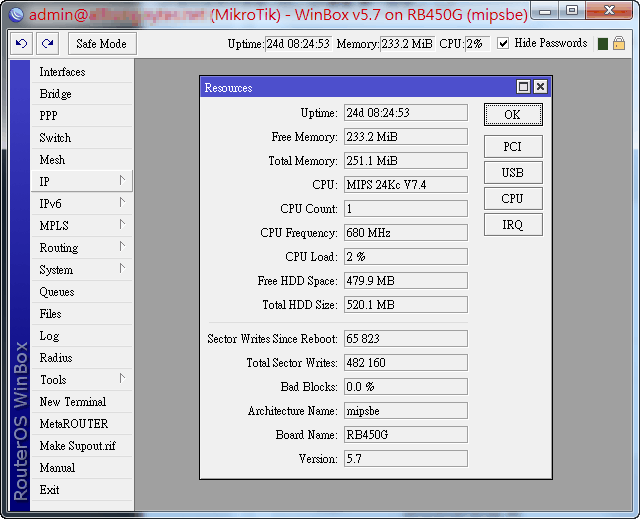The width and height of the screenshot is (640, 519).
Task: Click the Total Memory field
Action: click(406, 161)
